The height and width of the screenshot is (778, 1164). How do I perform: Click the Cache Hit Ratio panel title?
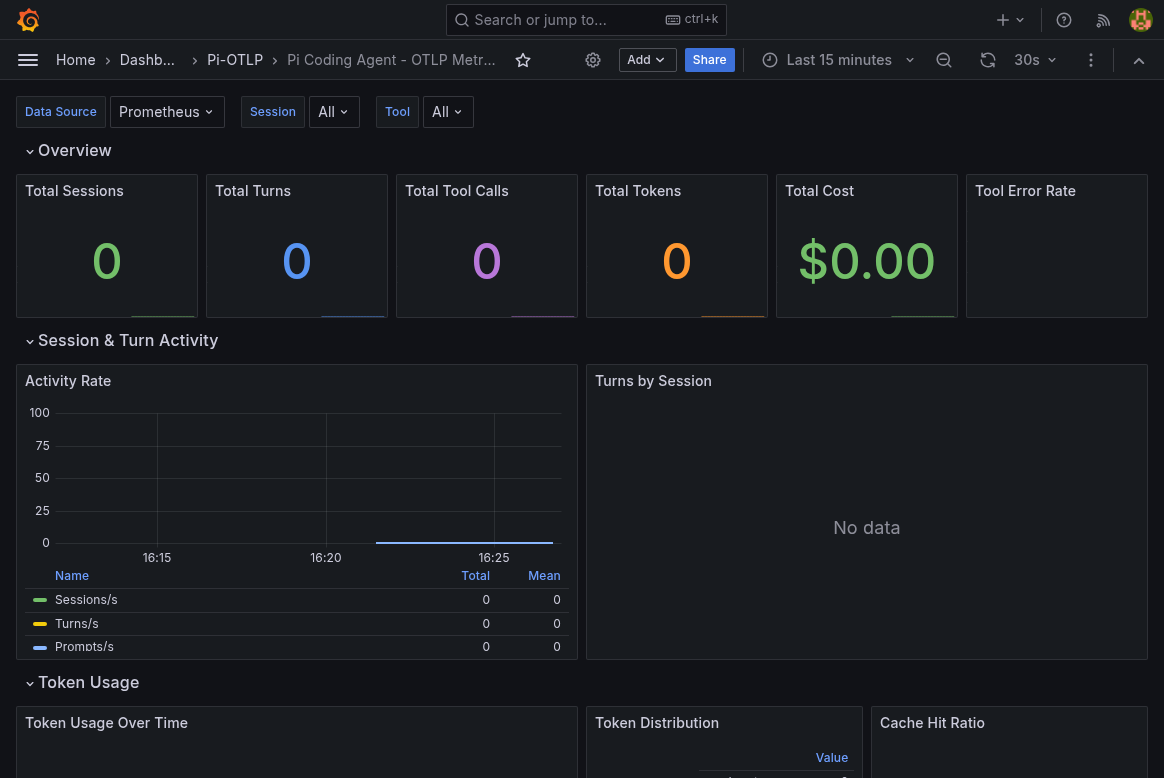coord(932,723)
